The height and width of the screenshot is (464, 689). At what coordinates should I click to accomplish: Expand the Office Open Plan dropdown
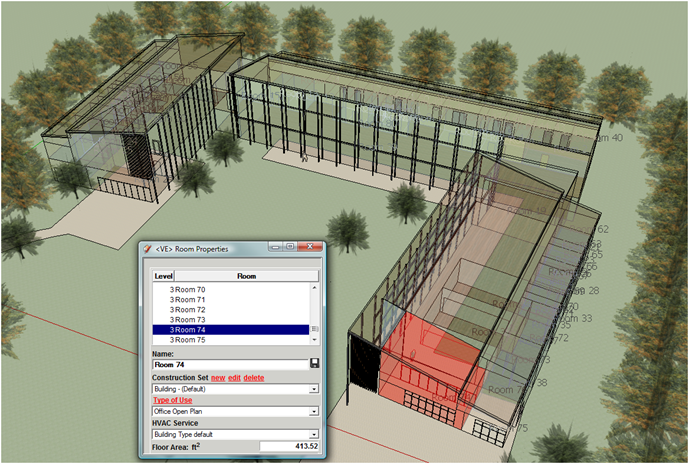[314, 411]
